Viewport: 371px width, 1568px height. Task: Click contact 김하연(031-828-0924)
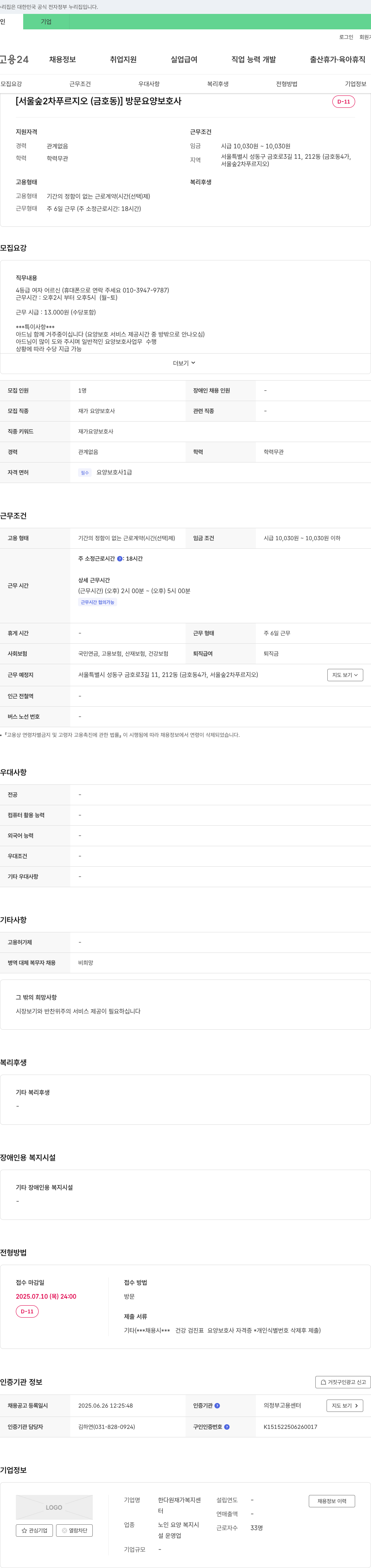tap(107, 1426)
